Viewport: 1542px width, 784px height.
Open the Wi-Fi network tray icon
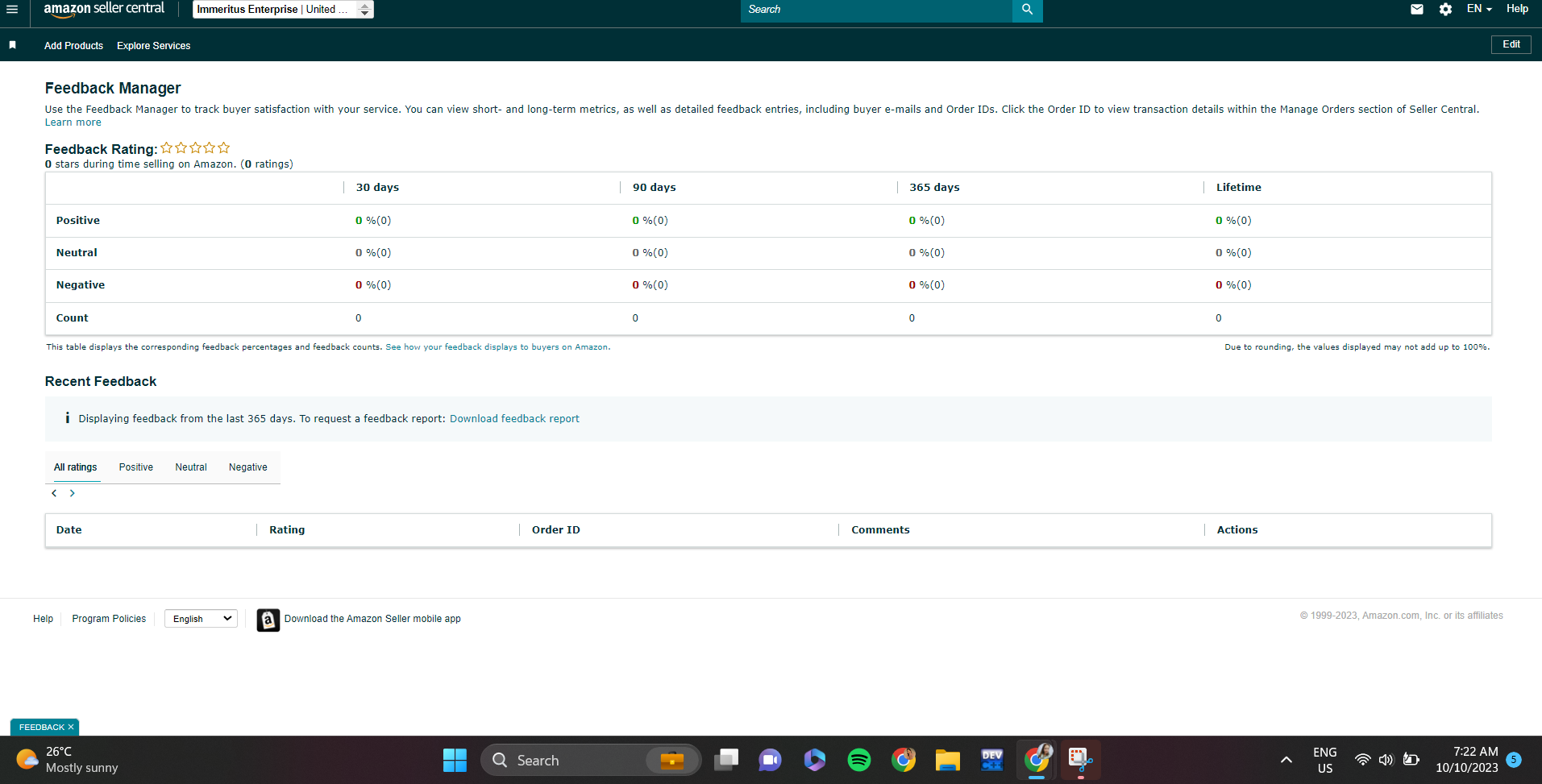(1362, 760)
